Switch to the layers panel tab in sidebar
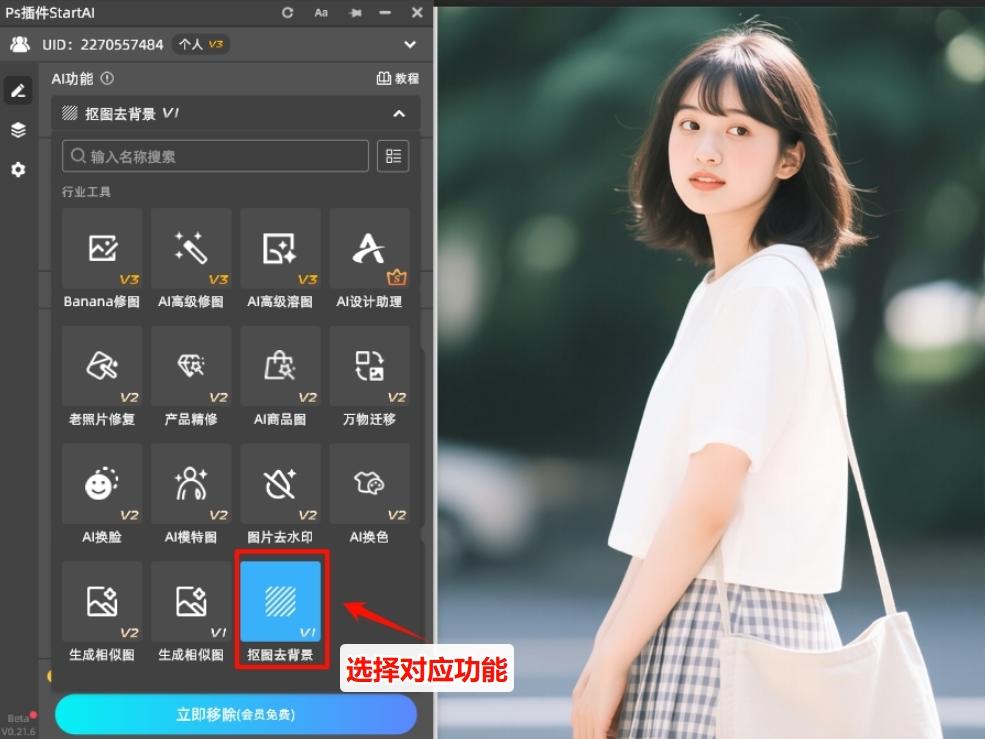The image size is (985, 739). pos(17,129)
